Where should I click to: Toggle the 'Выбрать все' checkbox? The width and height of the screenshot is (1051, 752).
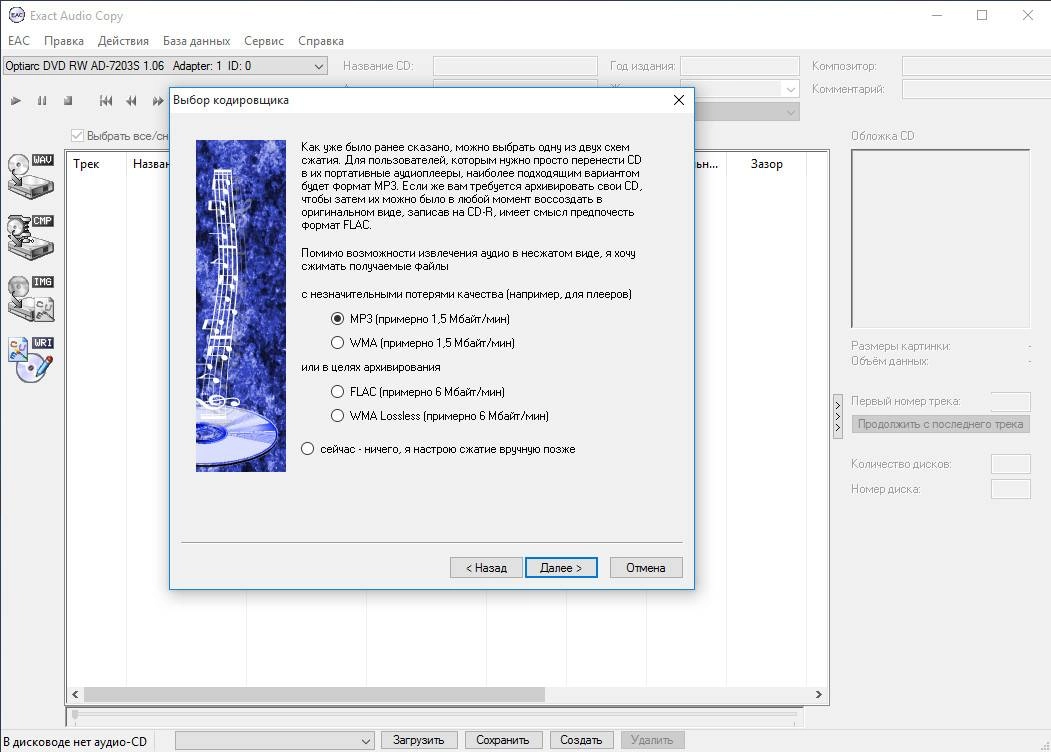(x=77, y=136)
